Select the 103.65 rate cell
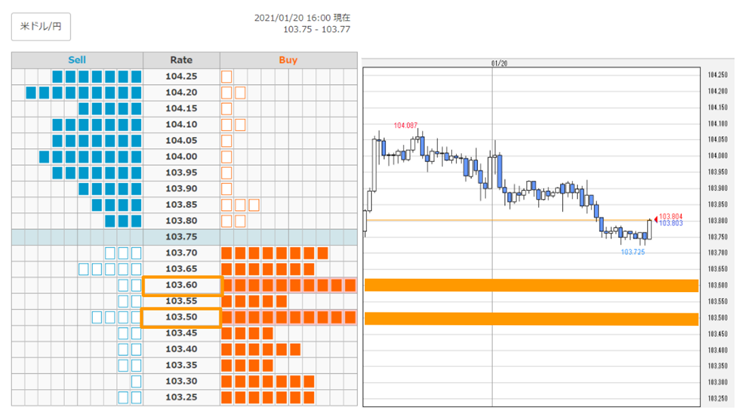This screenshot has width=740, height=416. (181, 269)
